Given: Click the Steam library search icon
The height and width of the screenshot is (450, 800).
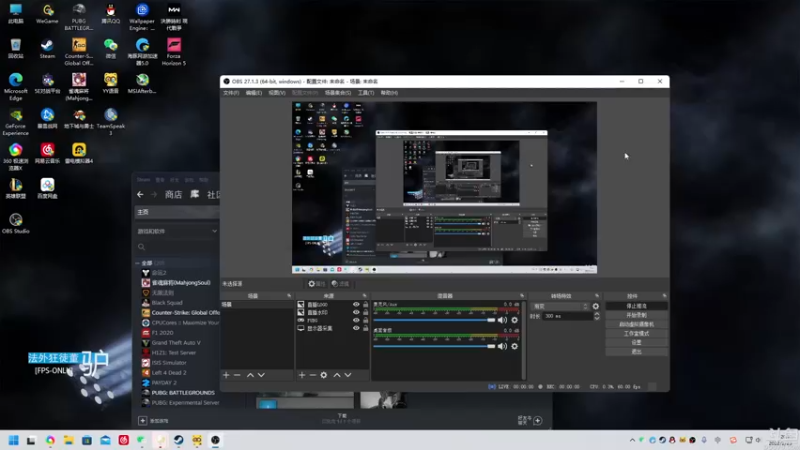Looking at the screenshot, I should 141,247.
